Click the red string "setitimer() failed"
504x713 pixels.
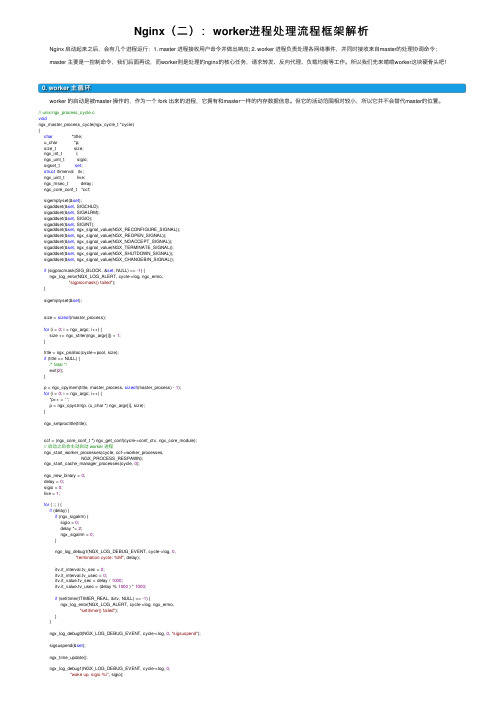[x=99, y=610]
